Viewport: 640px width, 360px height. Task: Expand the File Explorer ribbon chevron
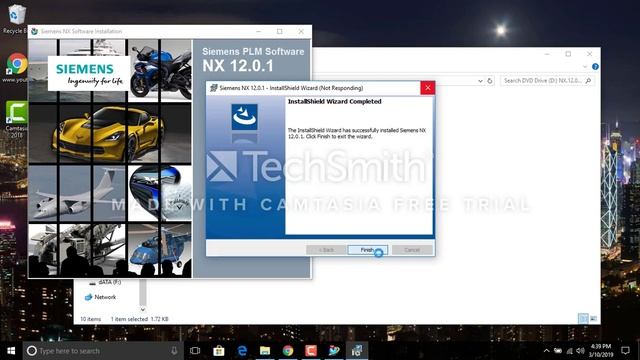[585, 67]
